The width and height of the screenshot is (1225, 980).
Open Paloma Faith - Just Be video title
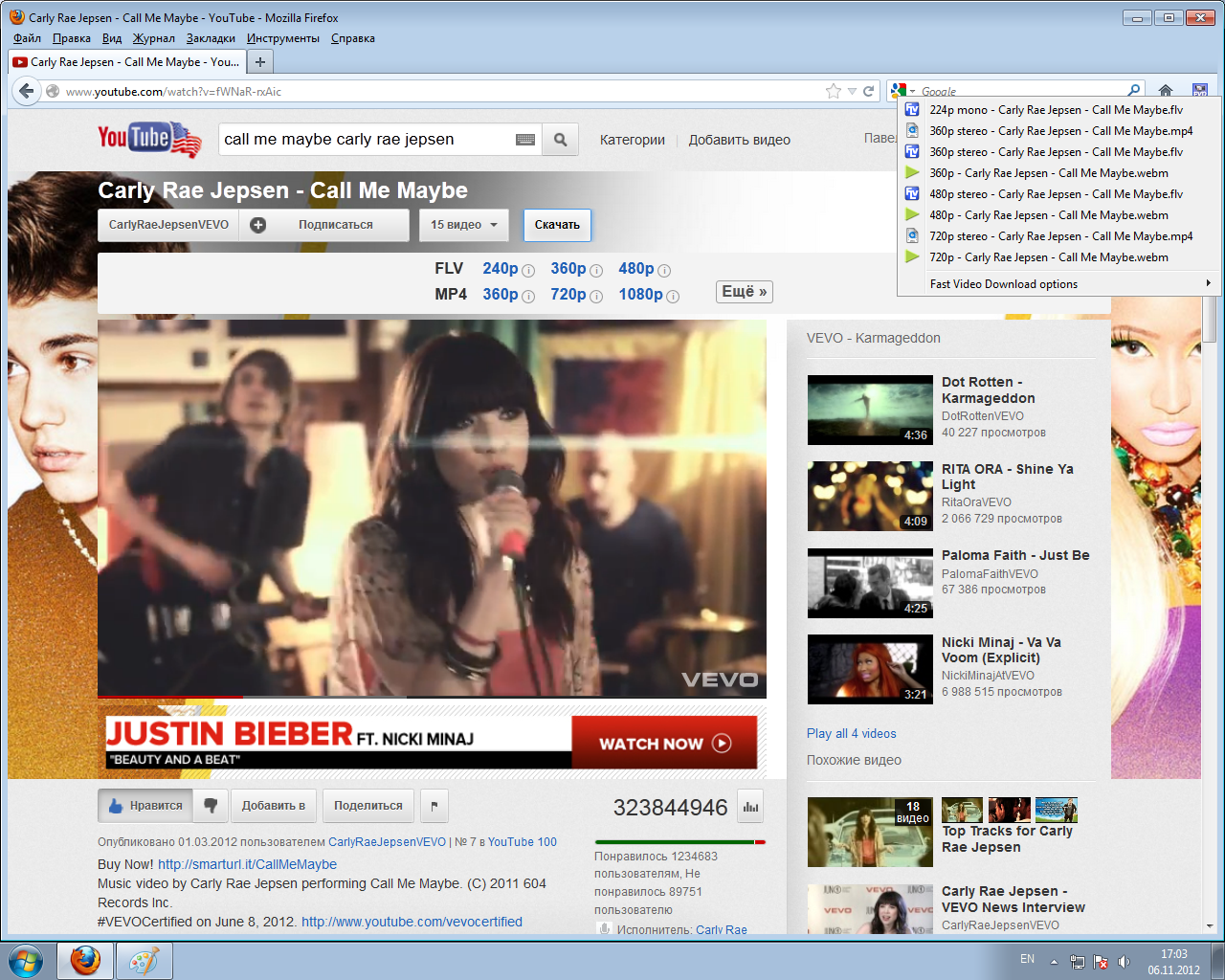click(1015, 555)
